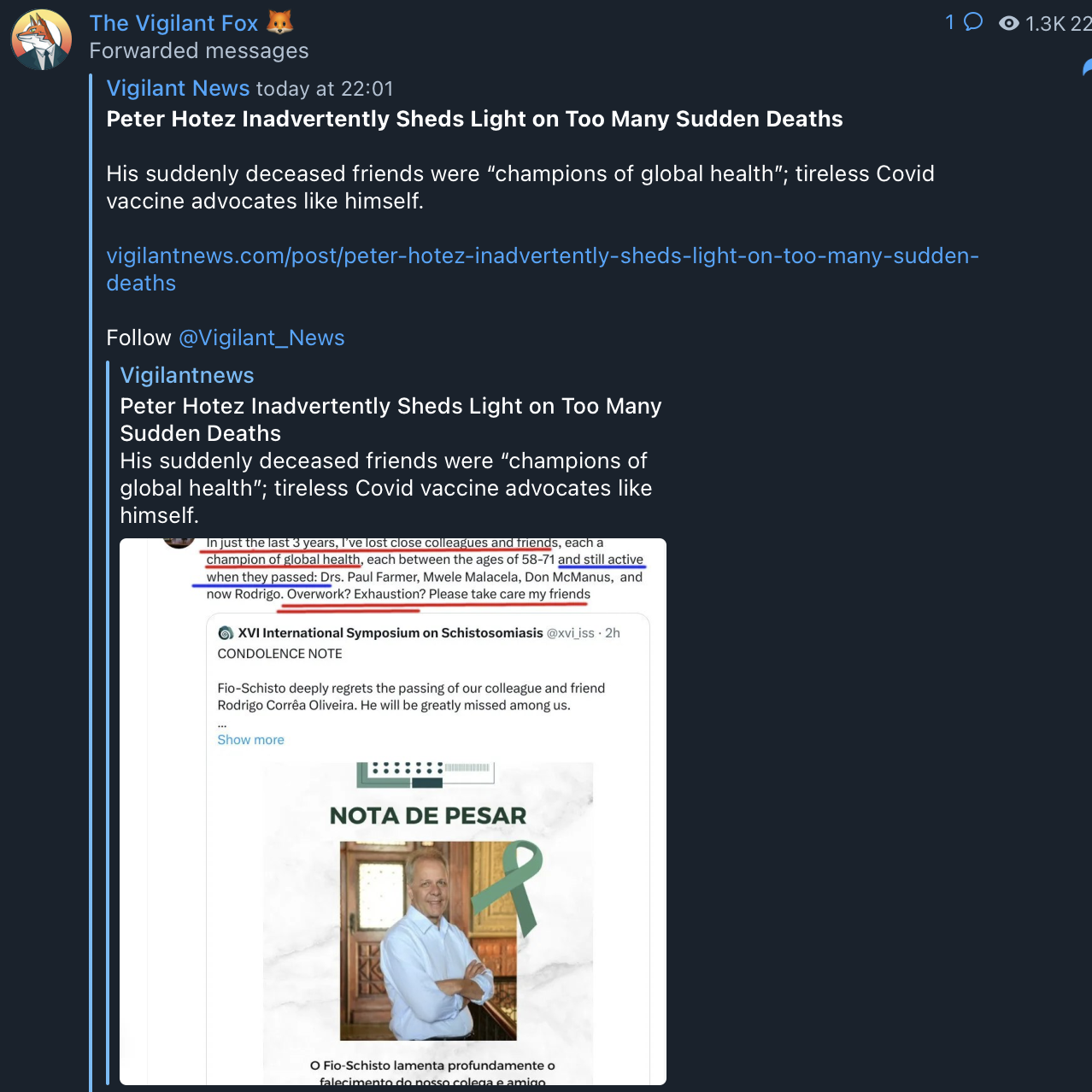Image resolution: width=1092 pixels, height=1092 pixels.
Task: Click the Show more link in tweet
Action: 250,739
